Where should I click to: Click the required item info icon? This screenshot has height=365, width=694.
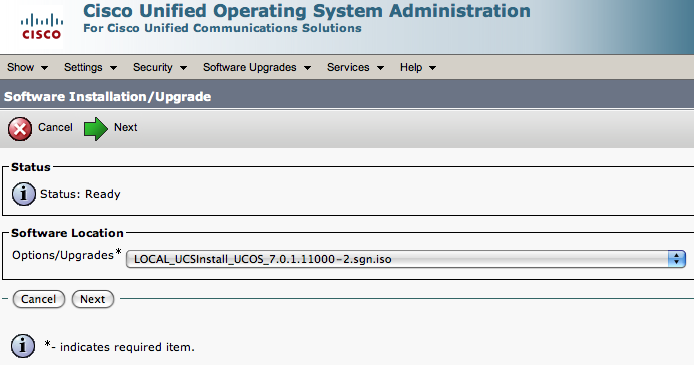pos(23,346)
